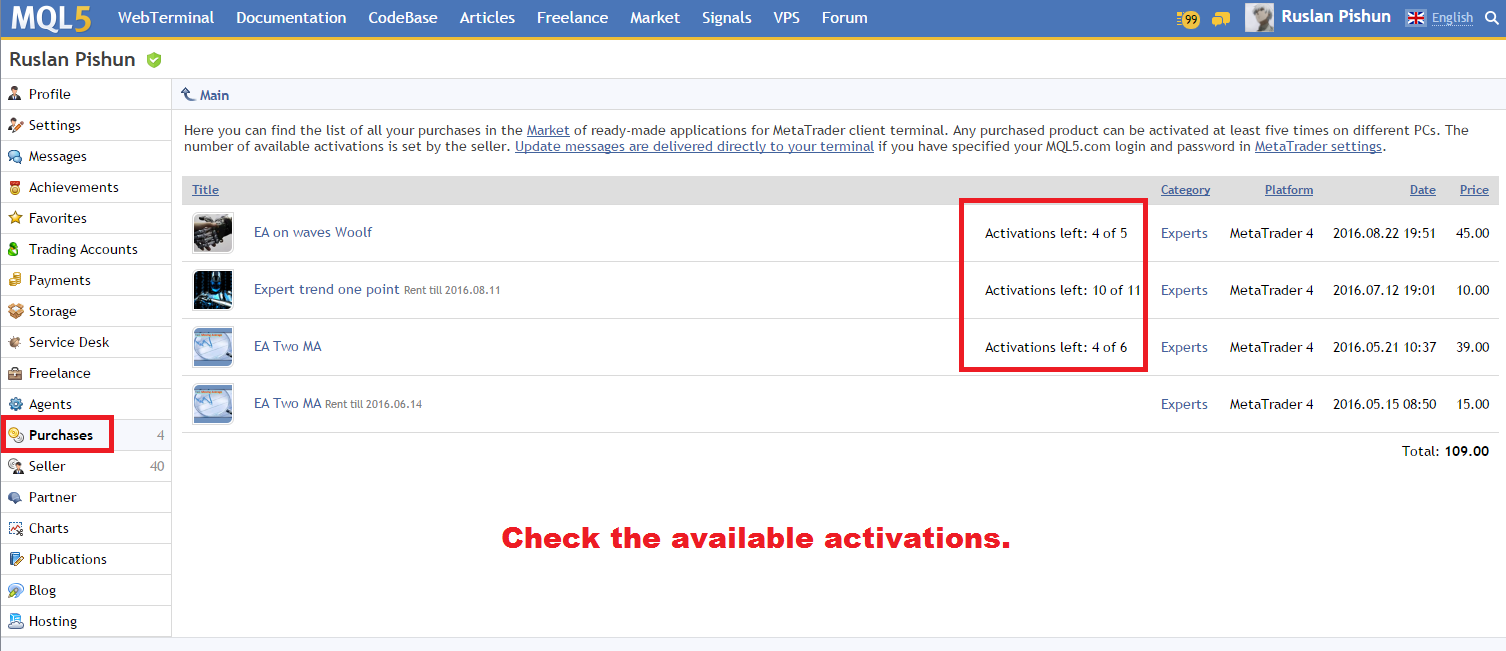
Task: Click the Trading Accounts sidebar icon
Action: click(x=15, y=249)
